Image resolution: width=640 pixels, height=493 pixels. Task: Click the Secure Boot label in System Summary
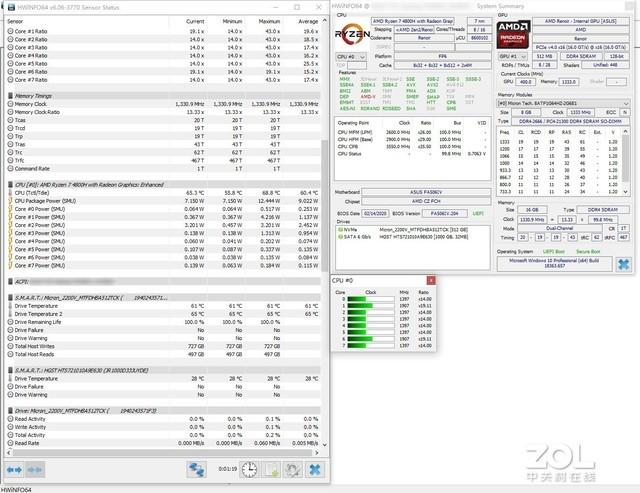(588, 252)
